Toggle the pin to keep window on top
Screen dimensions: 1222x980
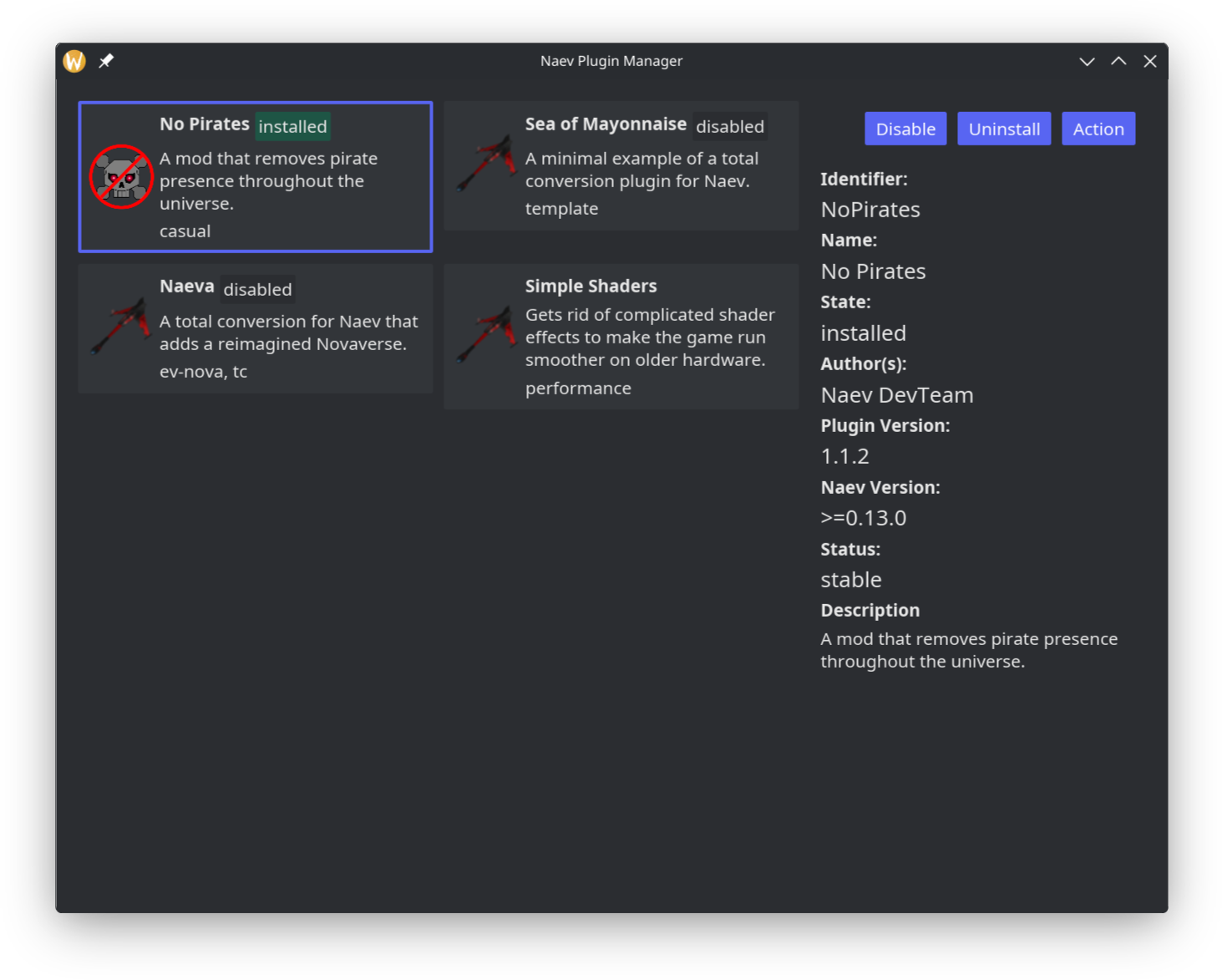(x=106, y=61)
